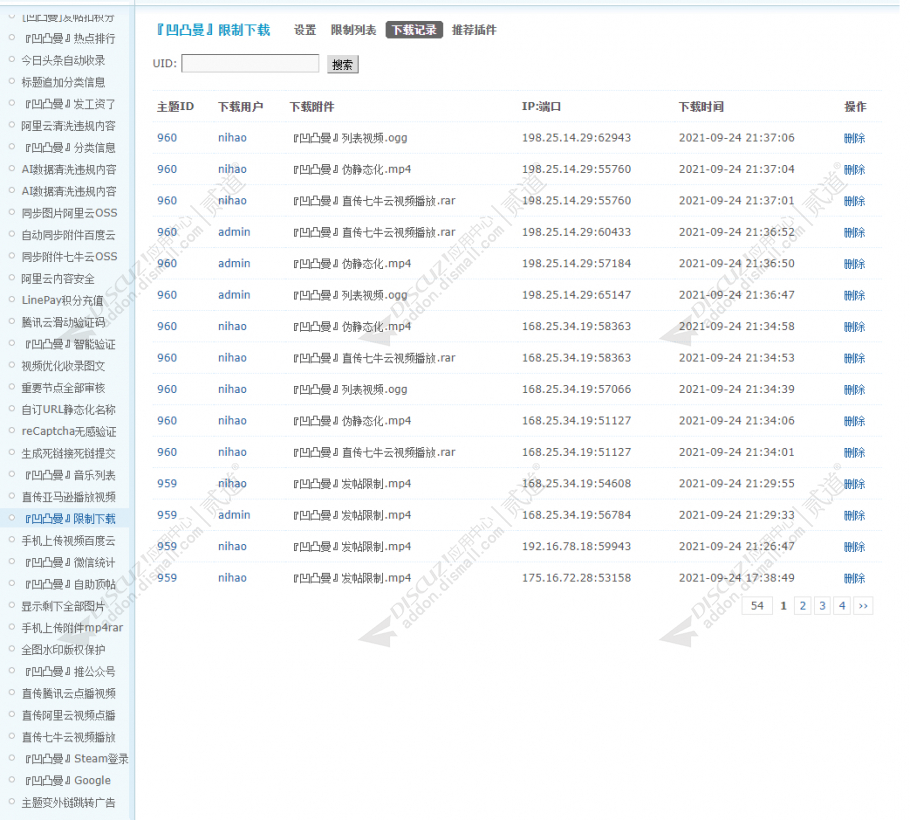Open 『凹凸曼』微信统计 sidebar item
910x820 pixels.
point(68,562)
